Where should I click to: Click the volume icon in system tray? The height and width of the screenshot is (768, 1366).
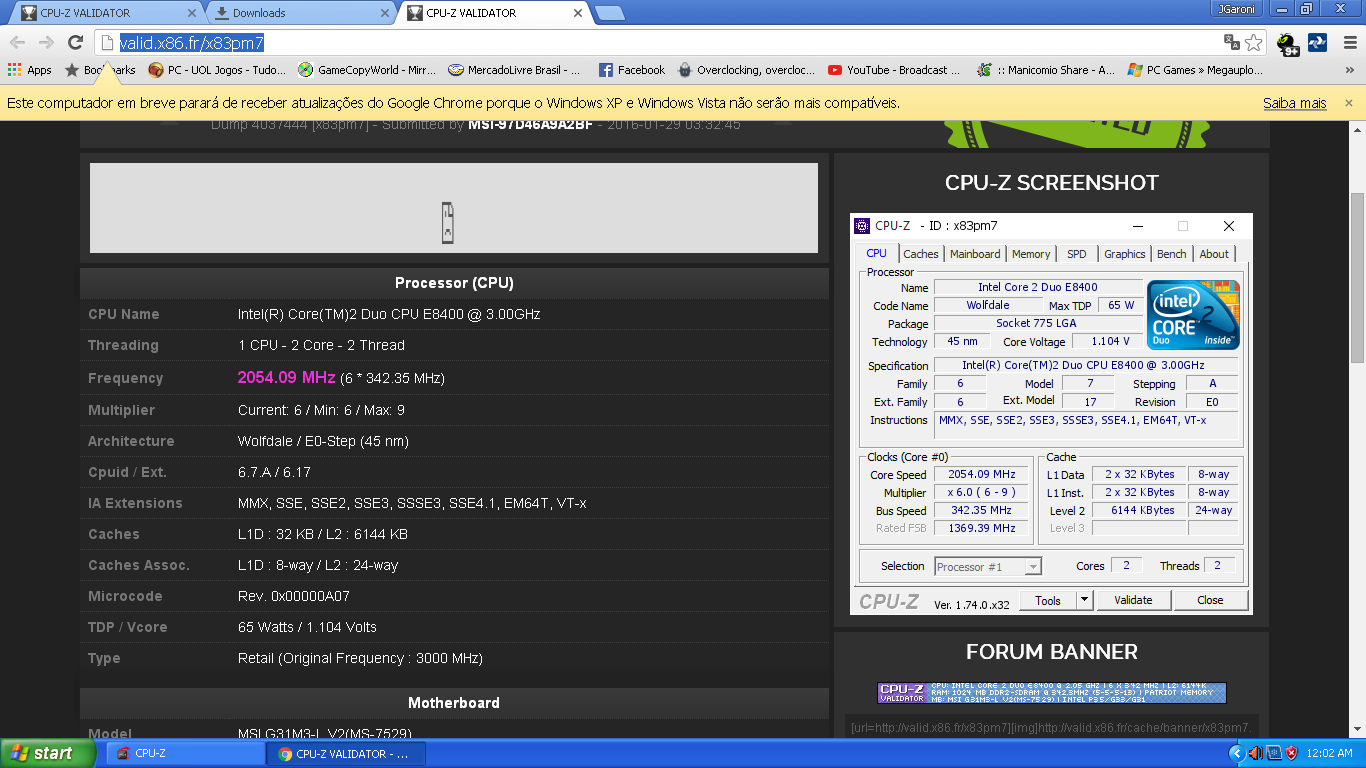(1255, 753)
